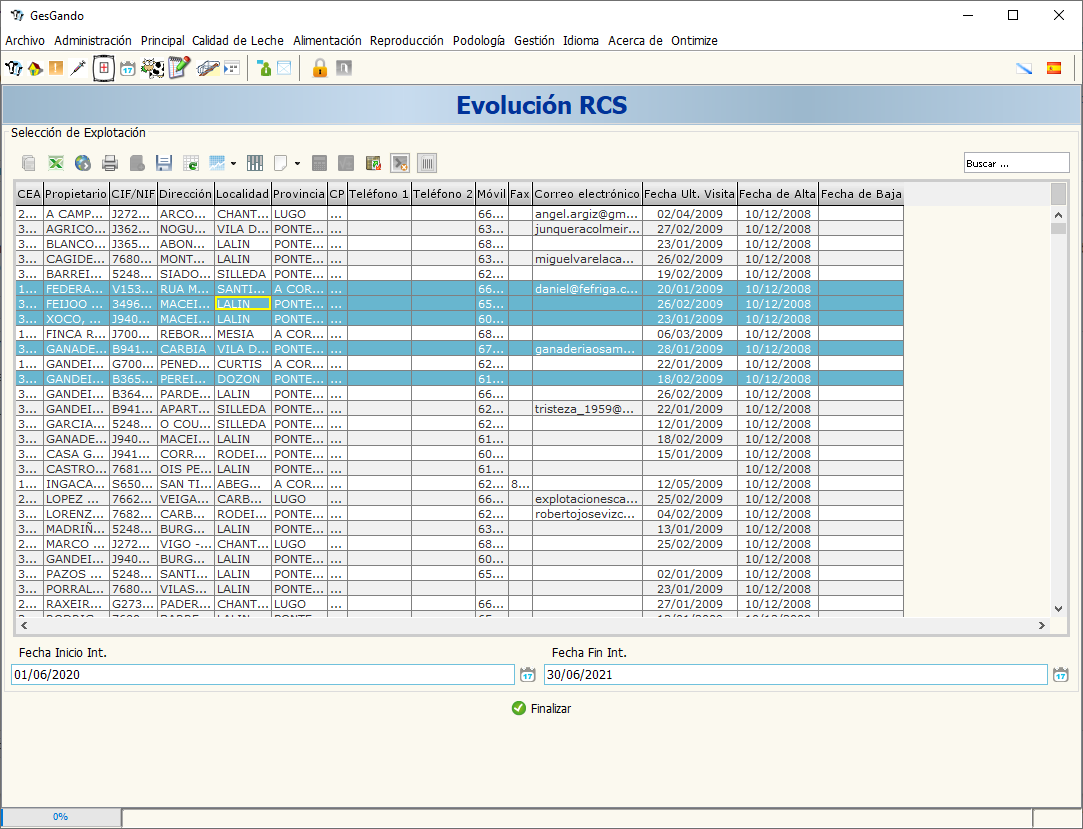This screenshot has width=1083, height=829.
Task: Sort by Correo electrónico column header
Action: point(587,194)
